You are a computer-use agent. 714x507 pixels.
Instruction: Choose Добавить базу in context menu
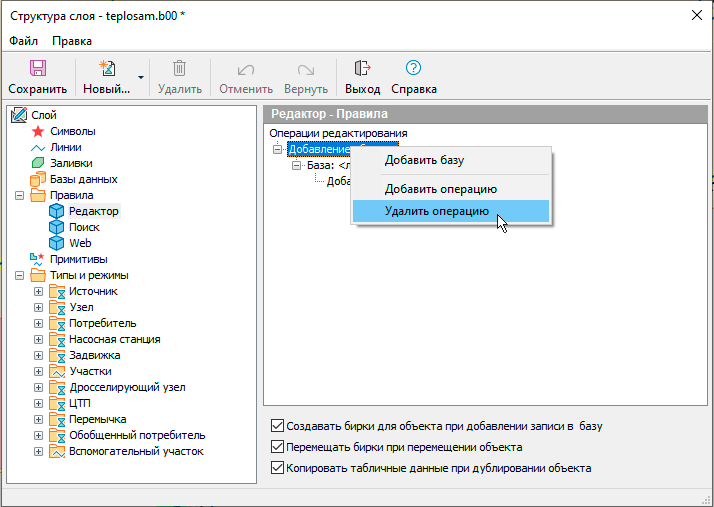(424, 160)
